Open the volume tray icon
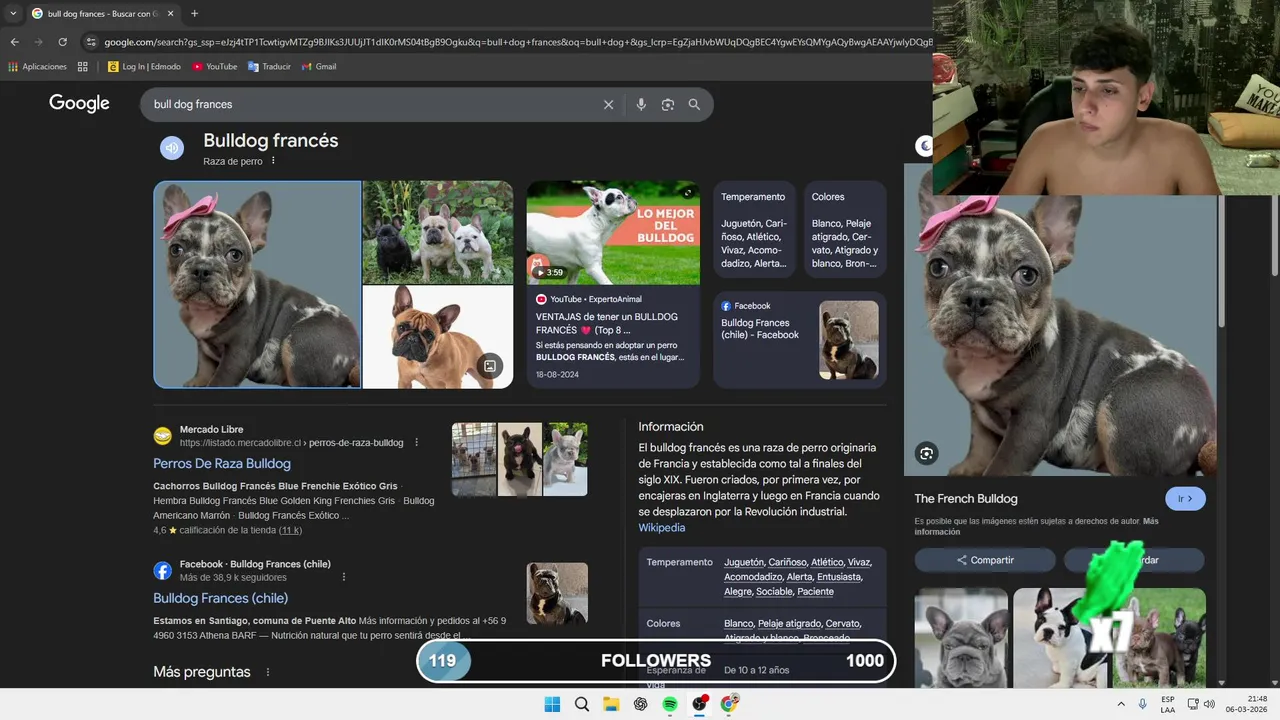Screen dimensions: 1280x720 tap(1210, 704)
